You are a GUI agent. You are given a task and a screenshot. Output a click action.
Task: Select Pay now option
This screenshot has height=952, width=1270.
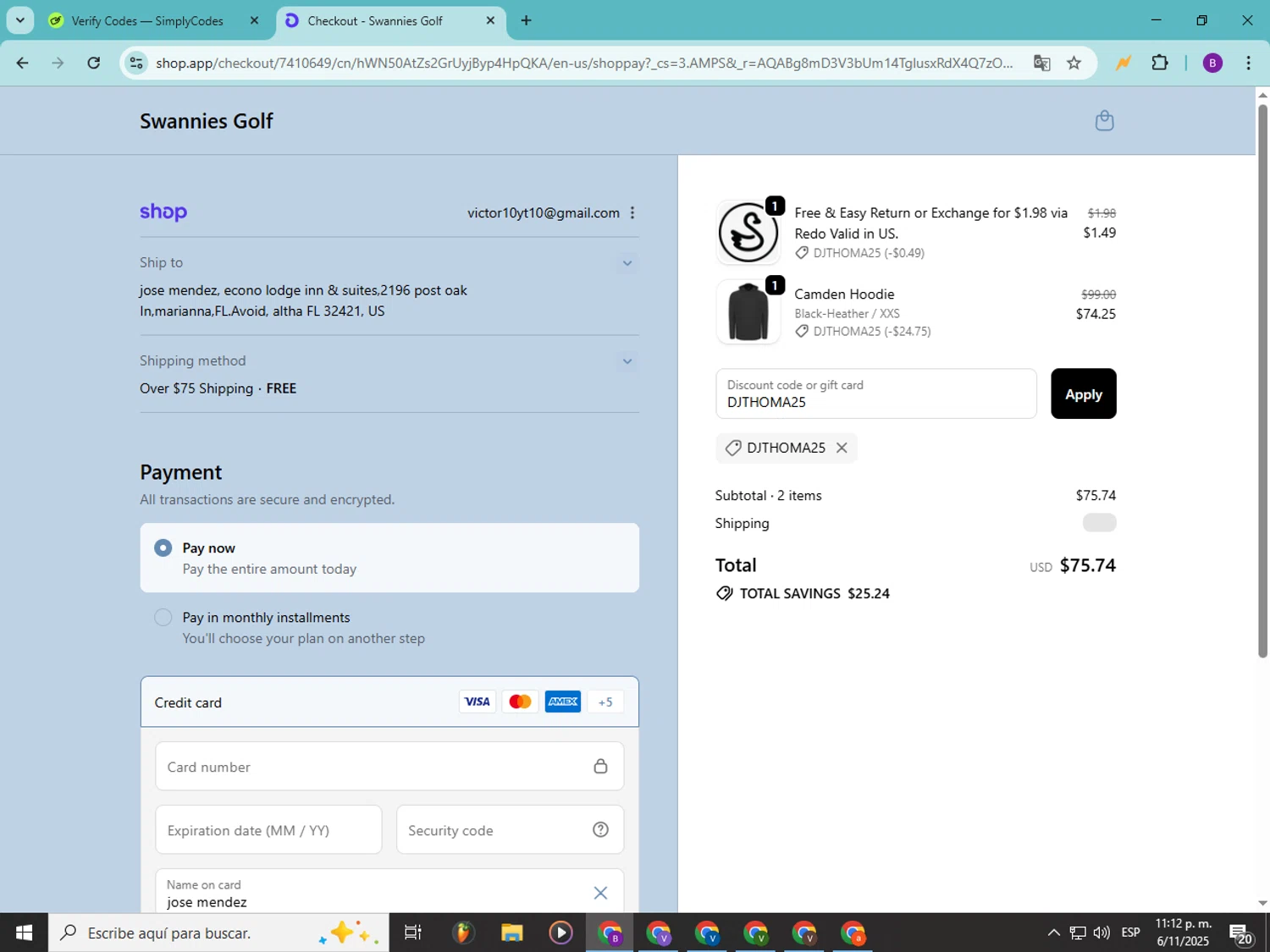(x=389, y=558)
